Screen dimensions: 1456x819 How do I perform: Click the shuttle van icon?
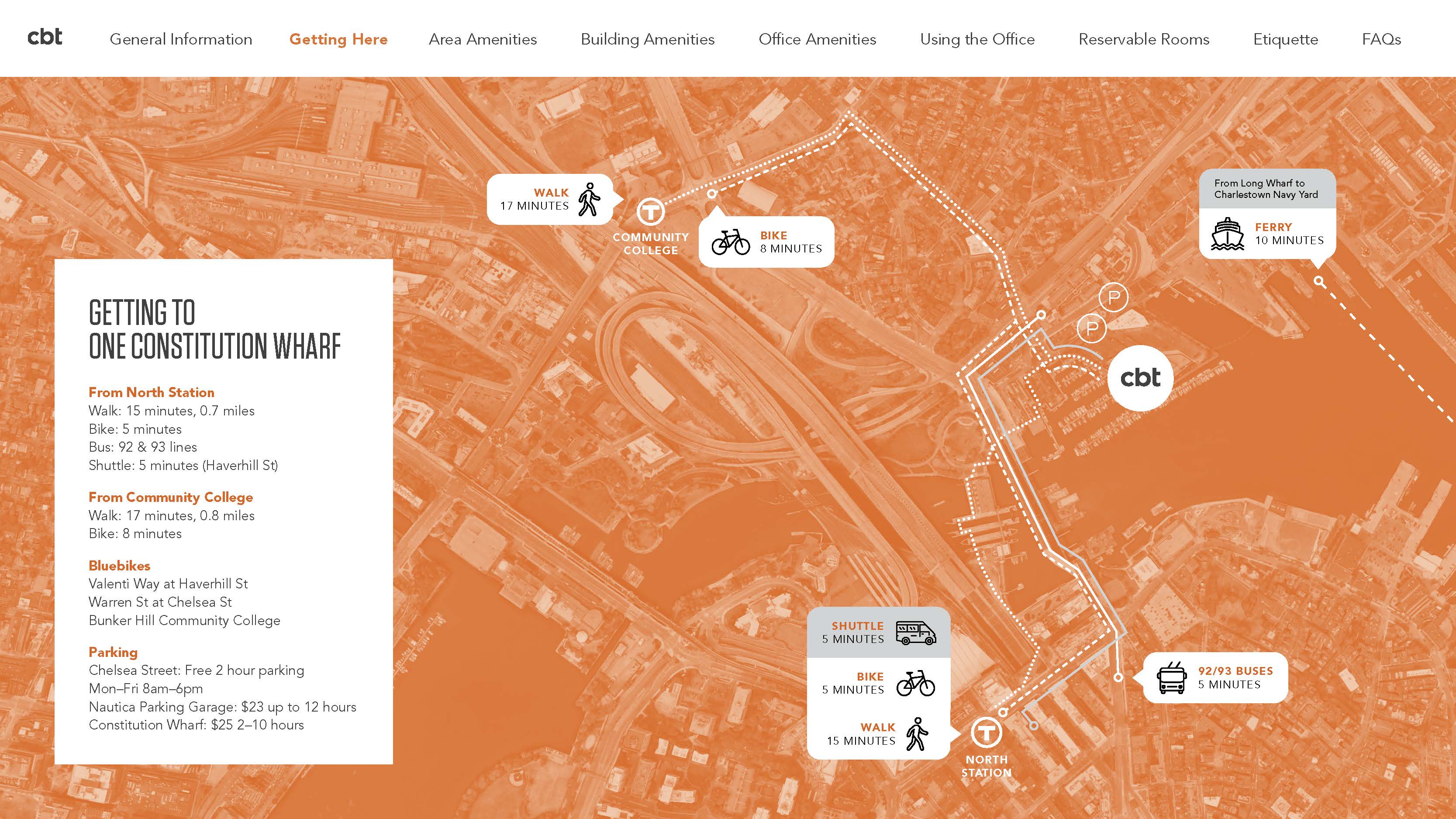(x=916, y=632)
